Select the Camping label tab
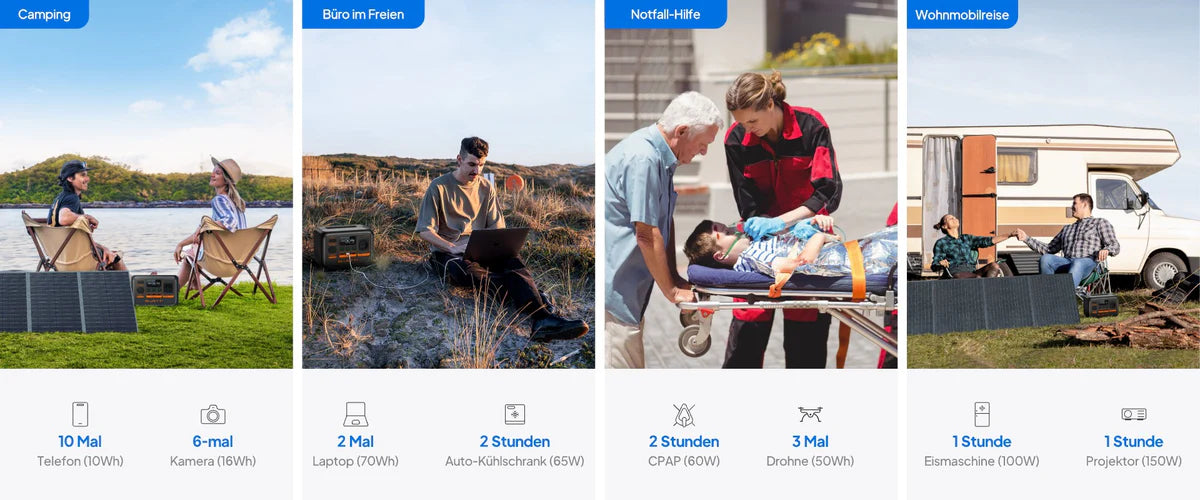 (44, 14)
